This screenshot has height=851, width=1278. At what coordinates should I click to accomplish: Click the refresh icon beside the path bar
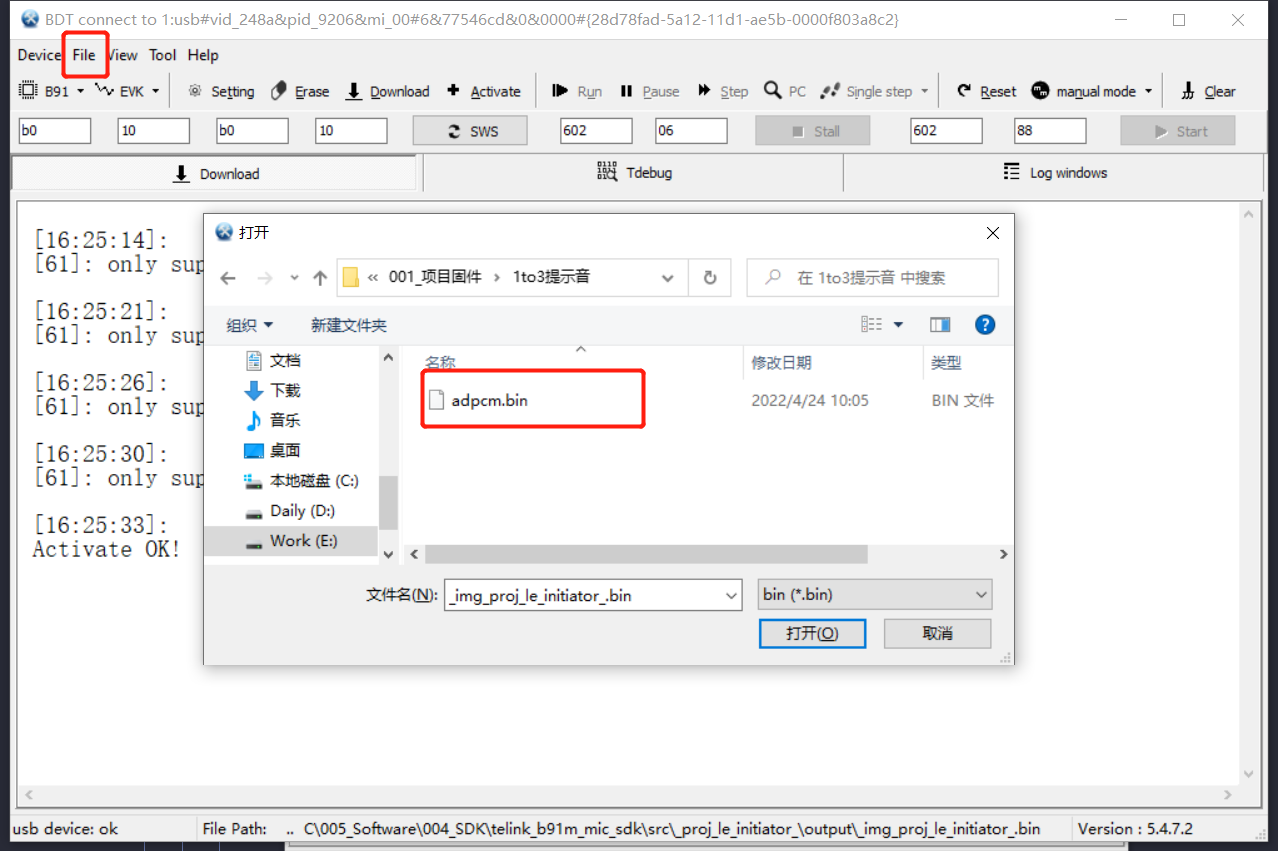(x=710, y=278)
